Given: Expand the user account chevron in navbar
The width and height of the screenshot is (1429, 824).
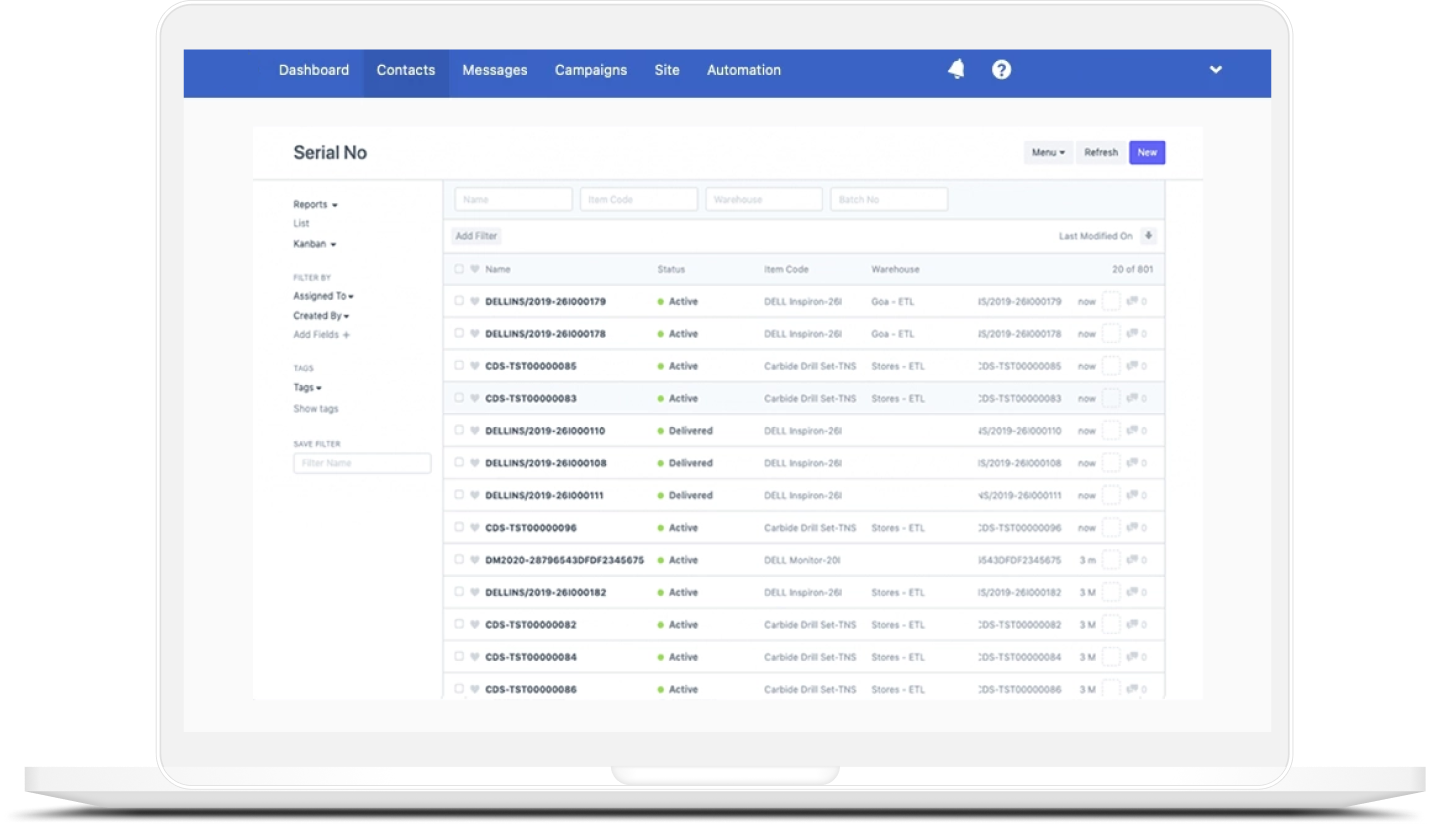Looking at the screenshot, I should (1216, 70).
